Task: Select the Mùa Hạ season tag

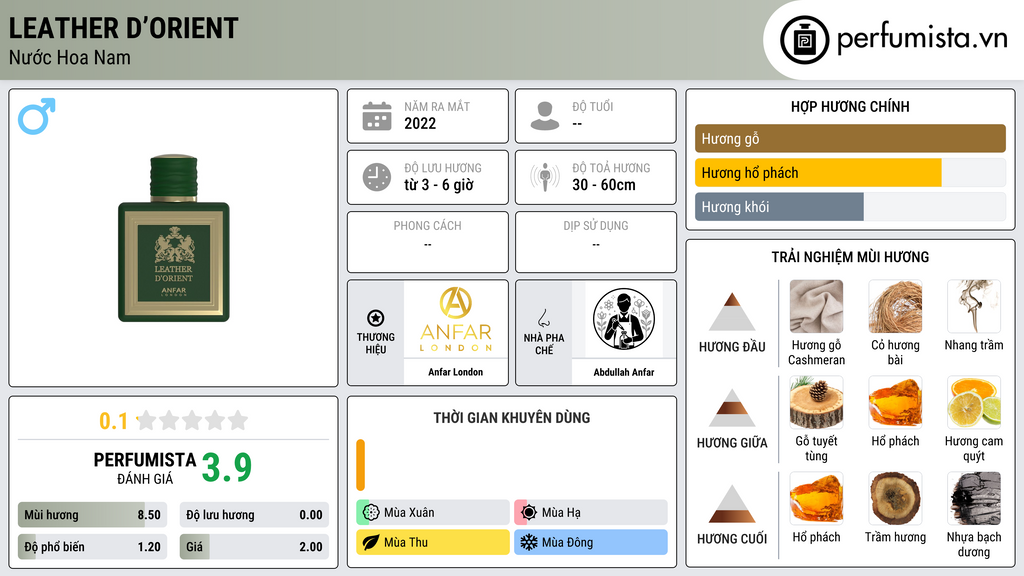Action: click(591, 513)
